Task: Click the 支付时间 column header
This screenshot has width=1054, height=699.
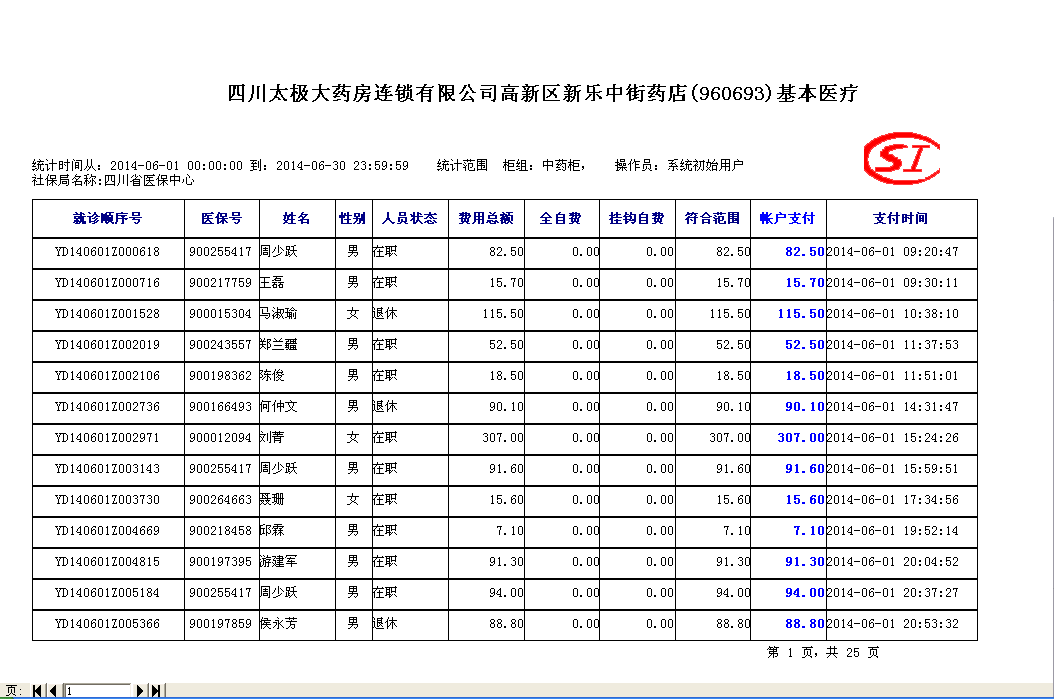Action: pos(901,218)
